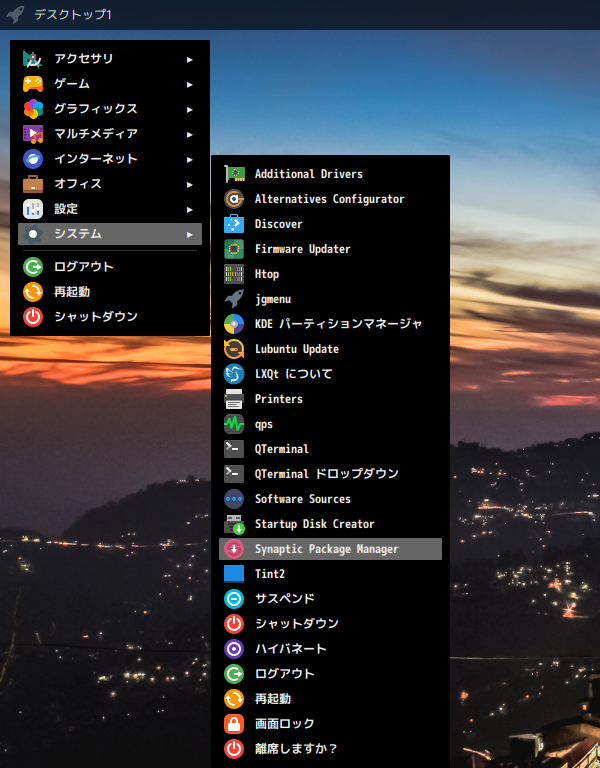This screenshot has height=768, width=600.
Task: Click the サスペンド icon in submenu
Action: point(234,599)
